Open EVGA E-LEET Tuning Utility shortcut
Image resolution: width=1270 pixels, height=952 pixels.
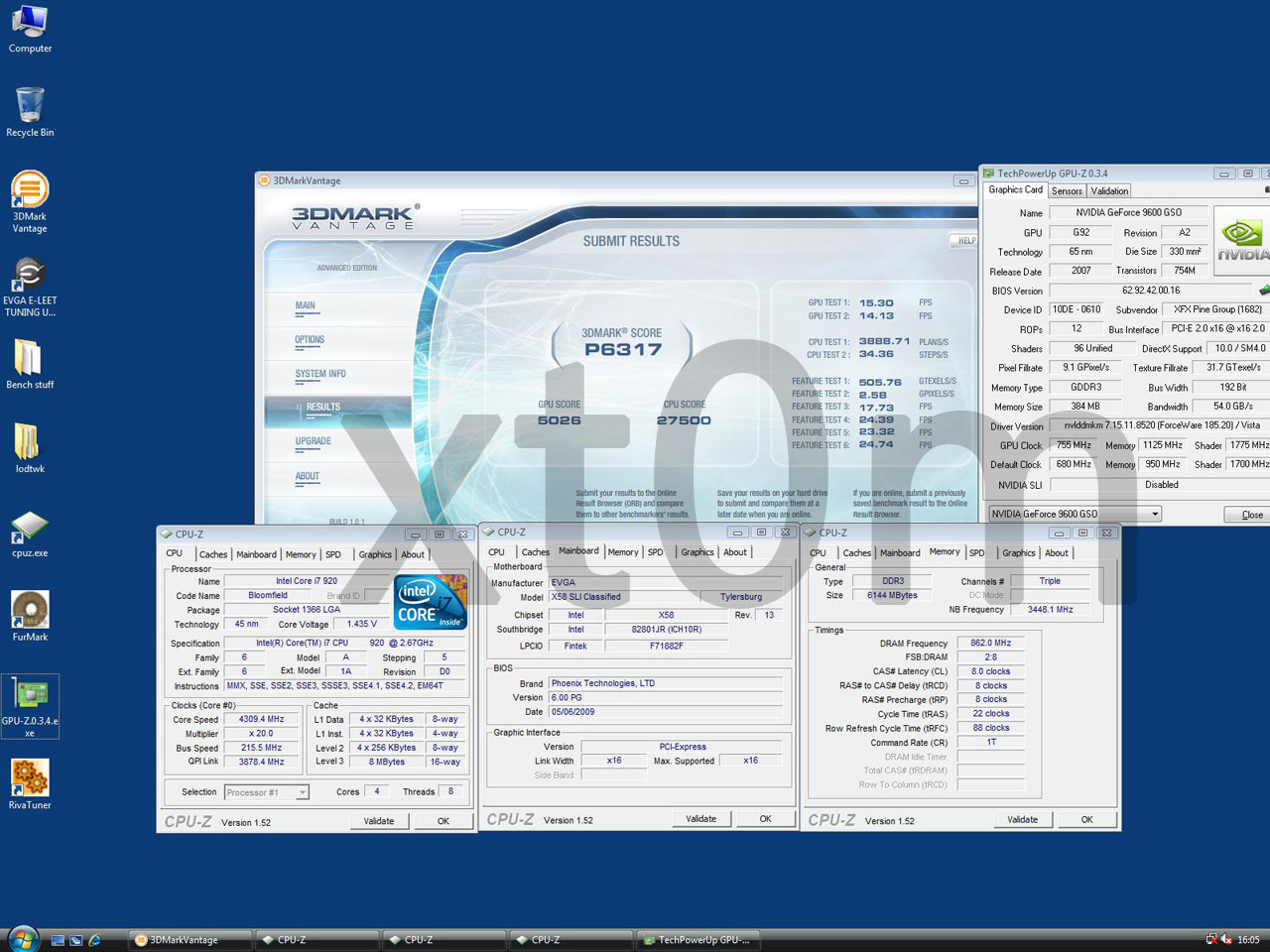(x=30, y=287)
